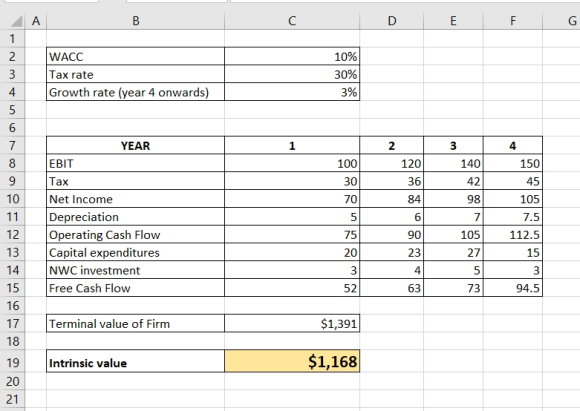Click the EBIT label cell
This screenshot has width=580, height=411.
point(135,163)
